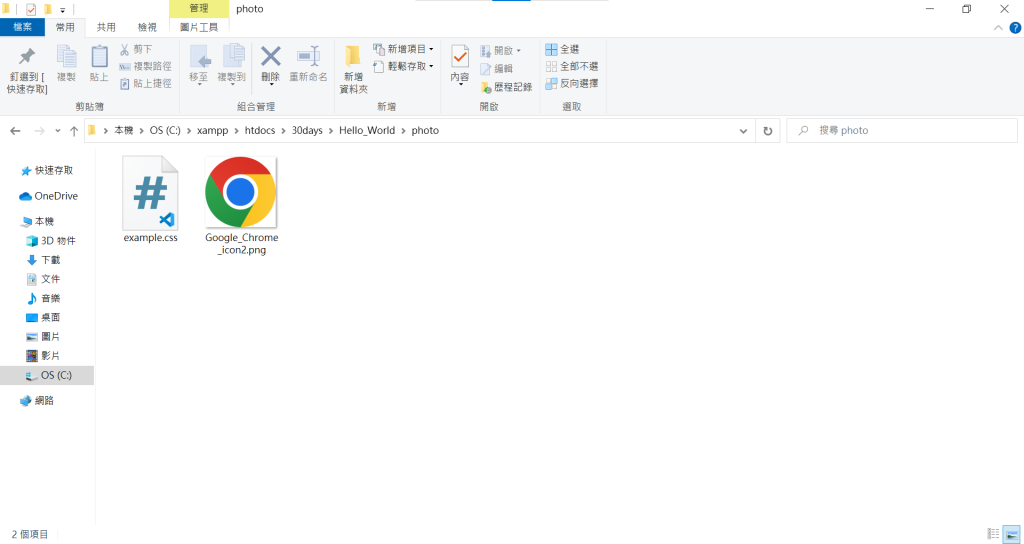
Task: Go forward with the forward arrow
Action: 39,131
